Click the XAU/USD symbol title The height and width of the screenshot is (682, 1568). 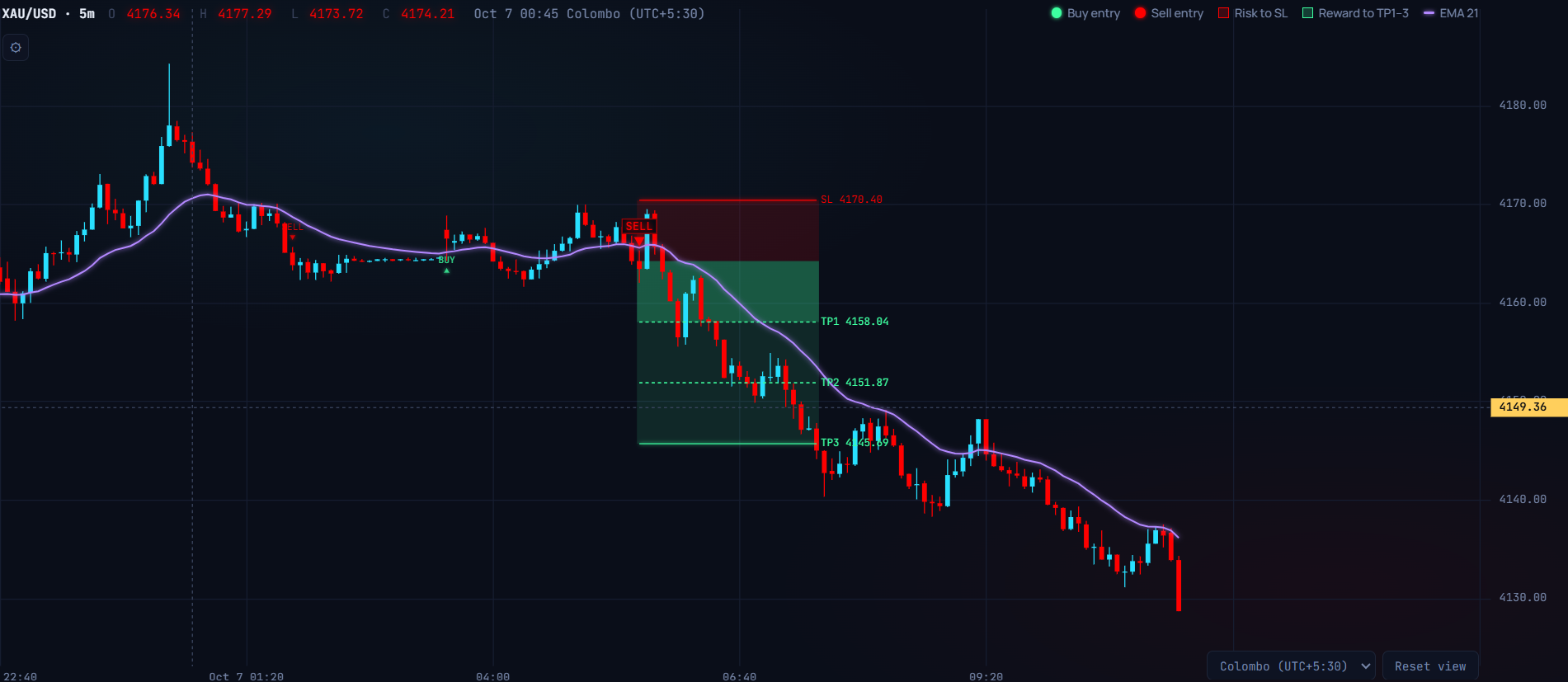[29, 14]
